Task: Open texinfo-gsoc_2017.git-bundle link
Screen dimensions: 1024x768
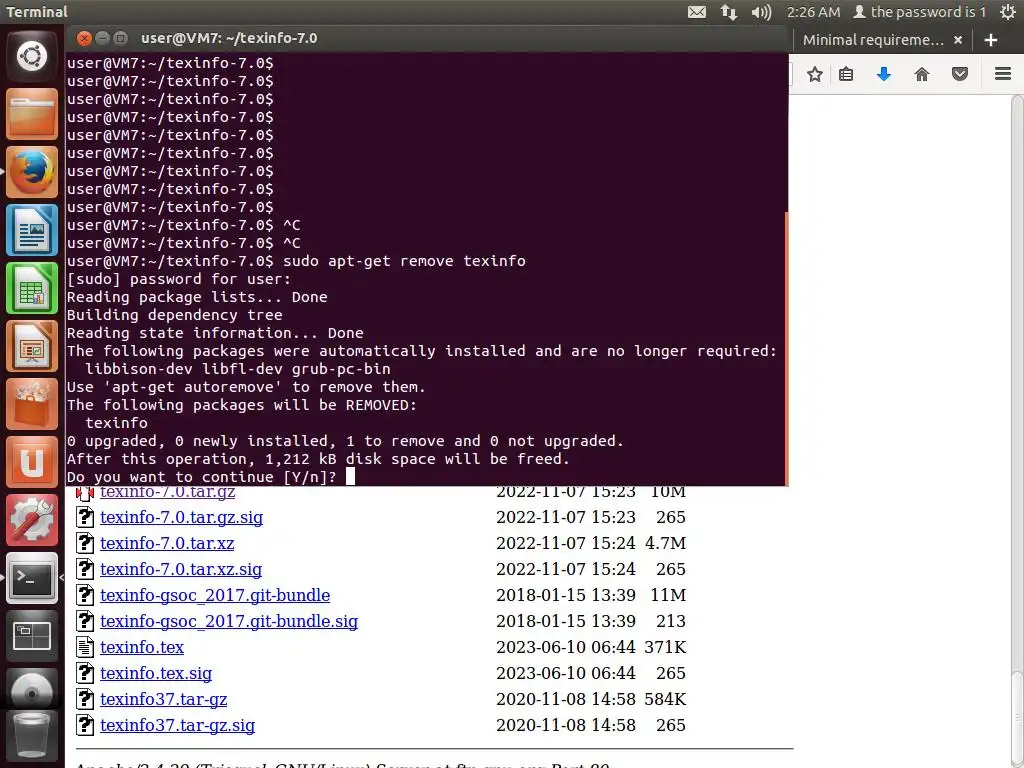Action: tap(215, 596)
